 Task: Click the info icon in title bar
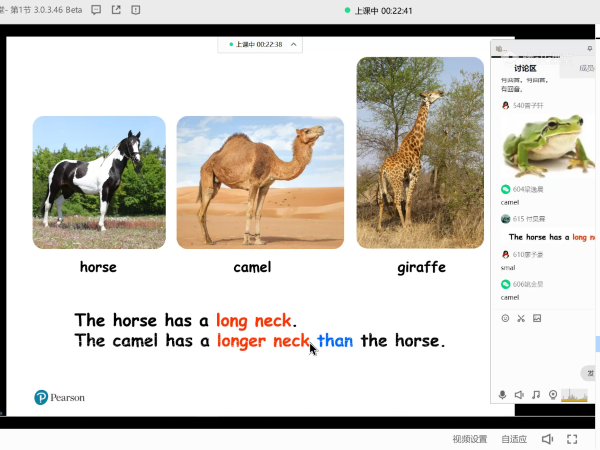[138, 10]
